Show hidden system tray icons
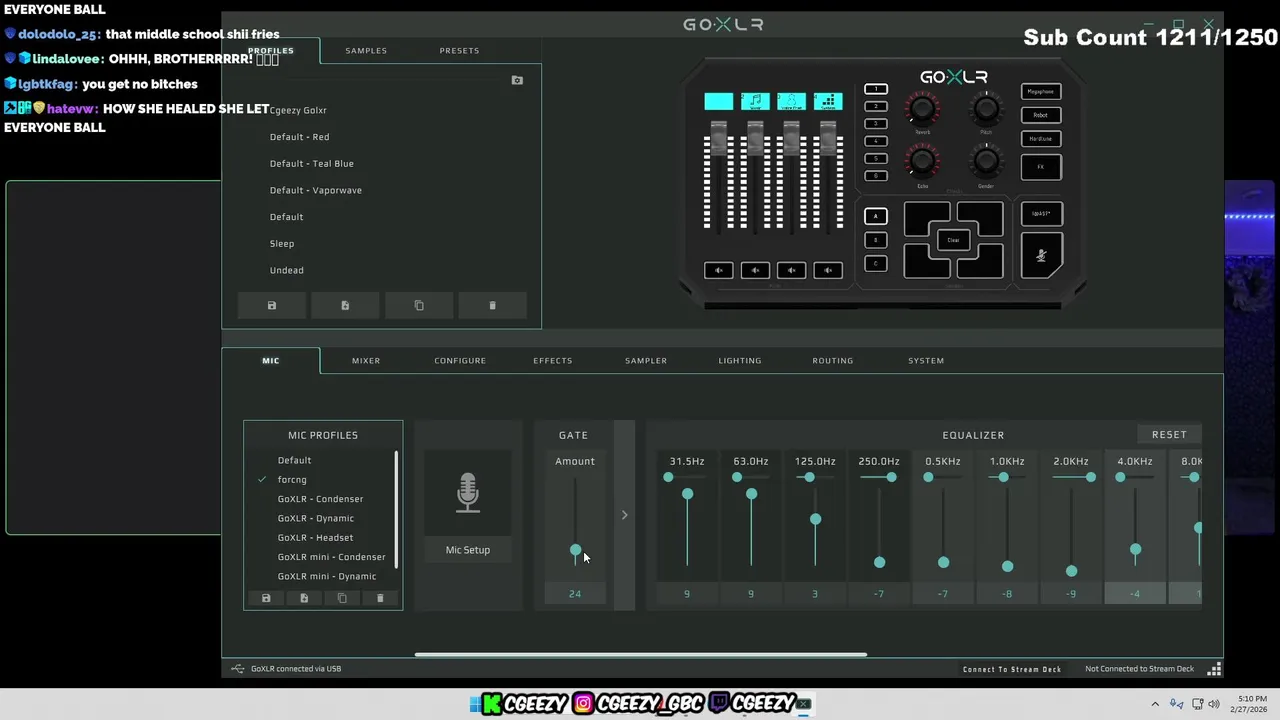 coord(1155,704)
